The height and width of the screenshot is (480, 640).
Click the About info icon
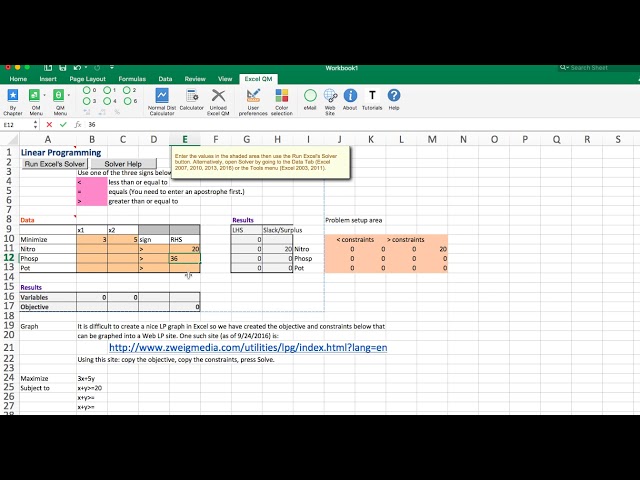(x=350, y=95)
